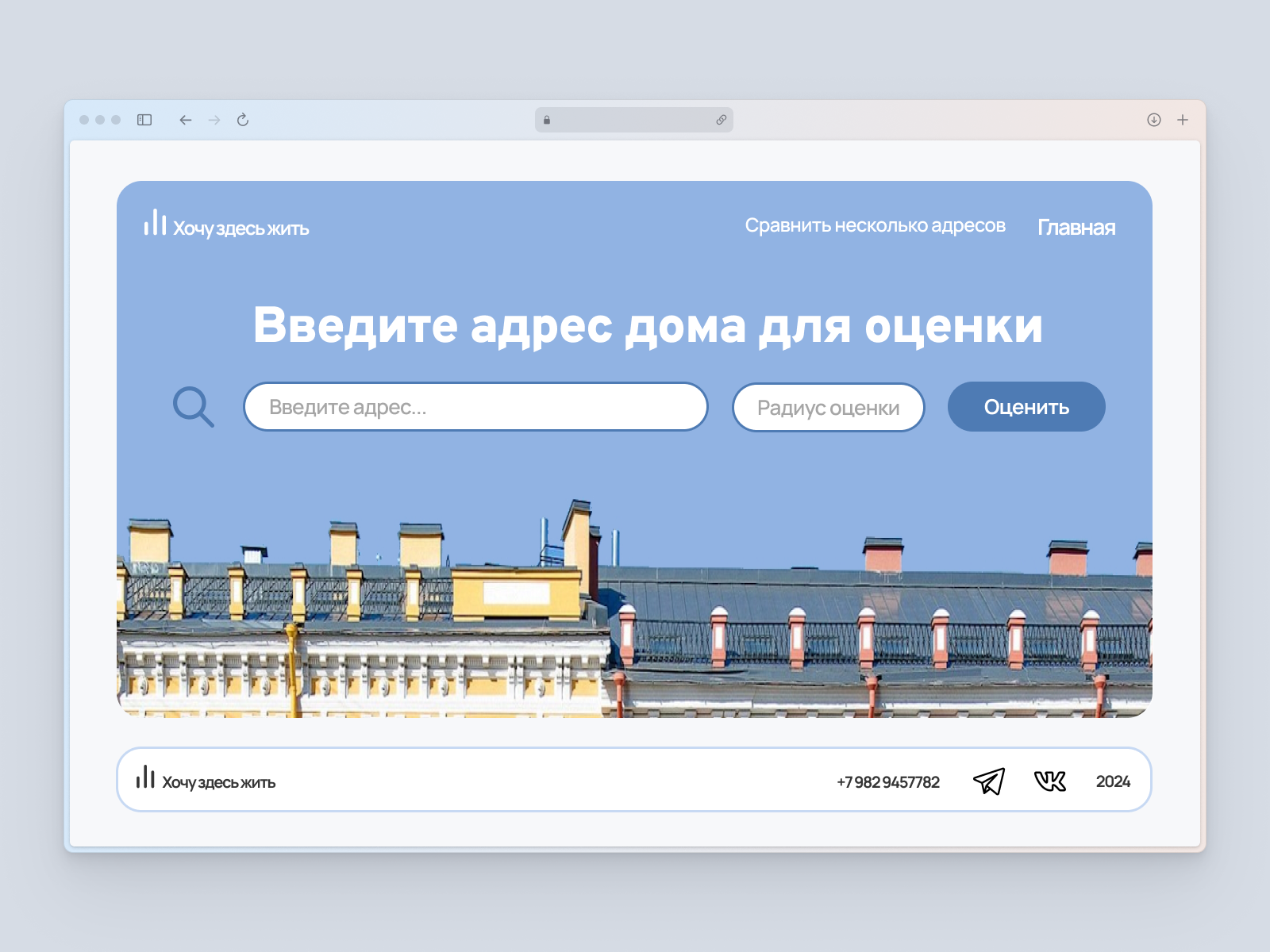Click the downloads icon in browser toolbar

click(1153, 120)
